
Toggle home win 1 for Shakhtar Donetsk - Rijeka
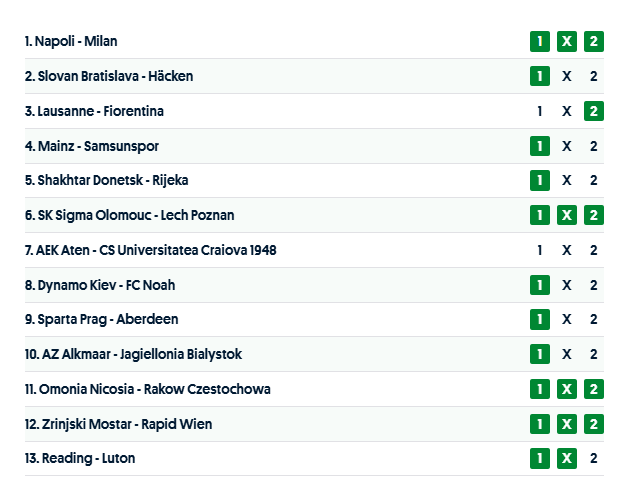(x=540, y=180)
